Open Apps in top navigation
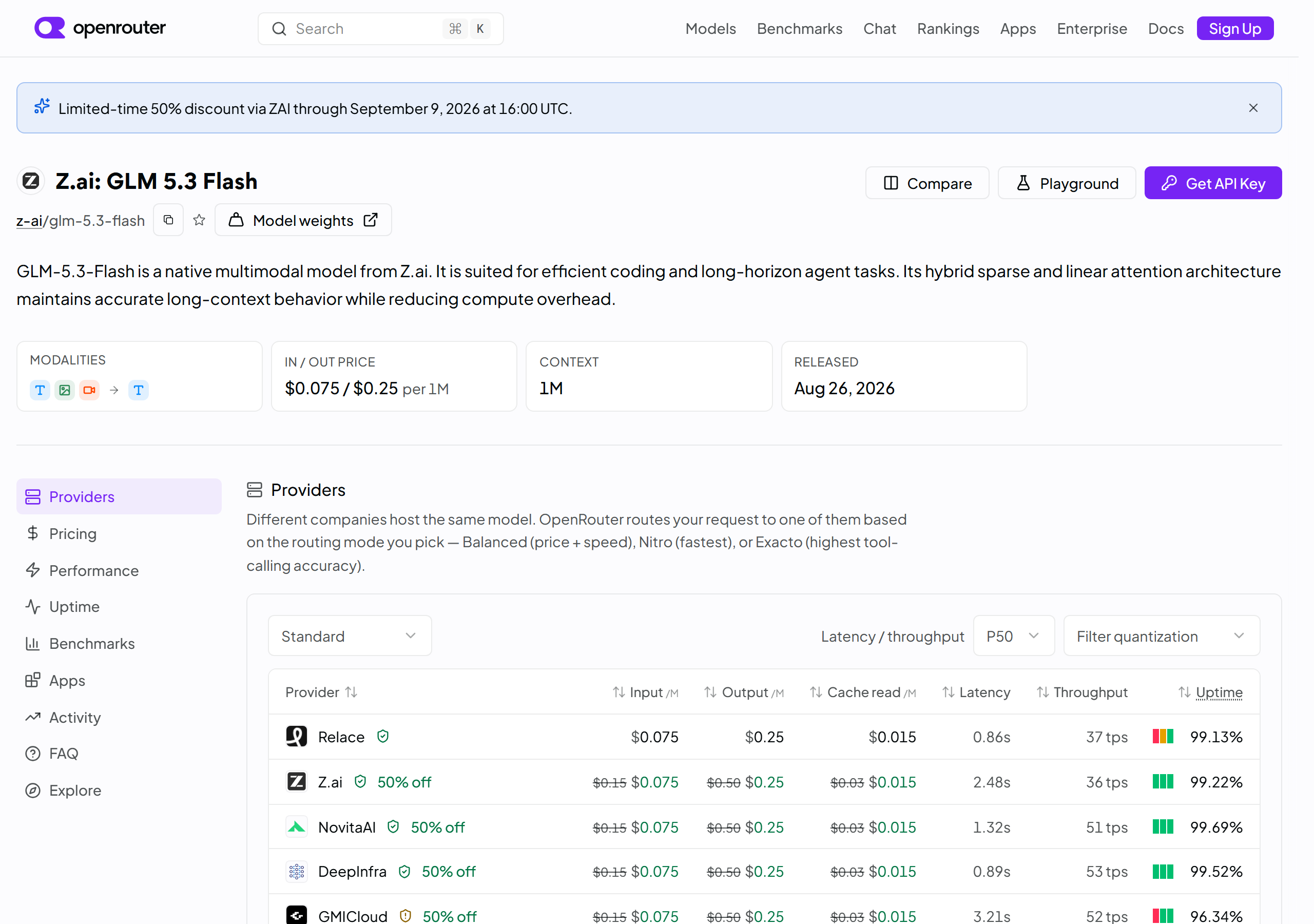1314x924 pixels. 1017,29
